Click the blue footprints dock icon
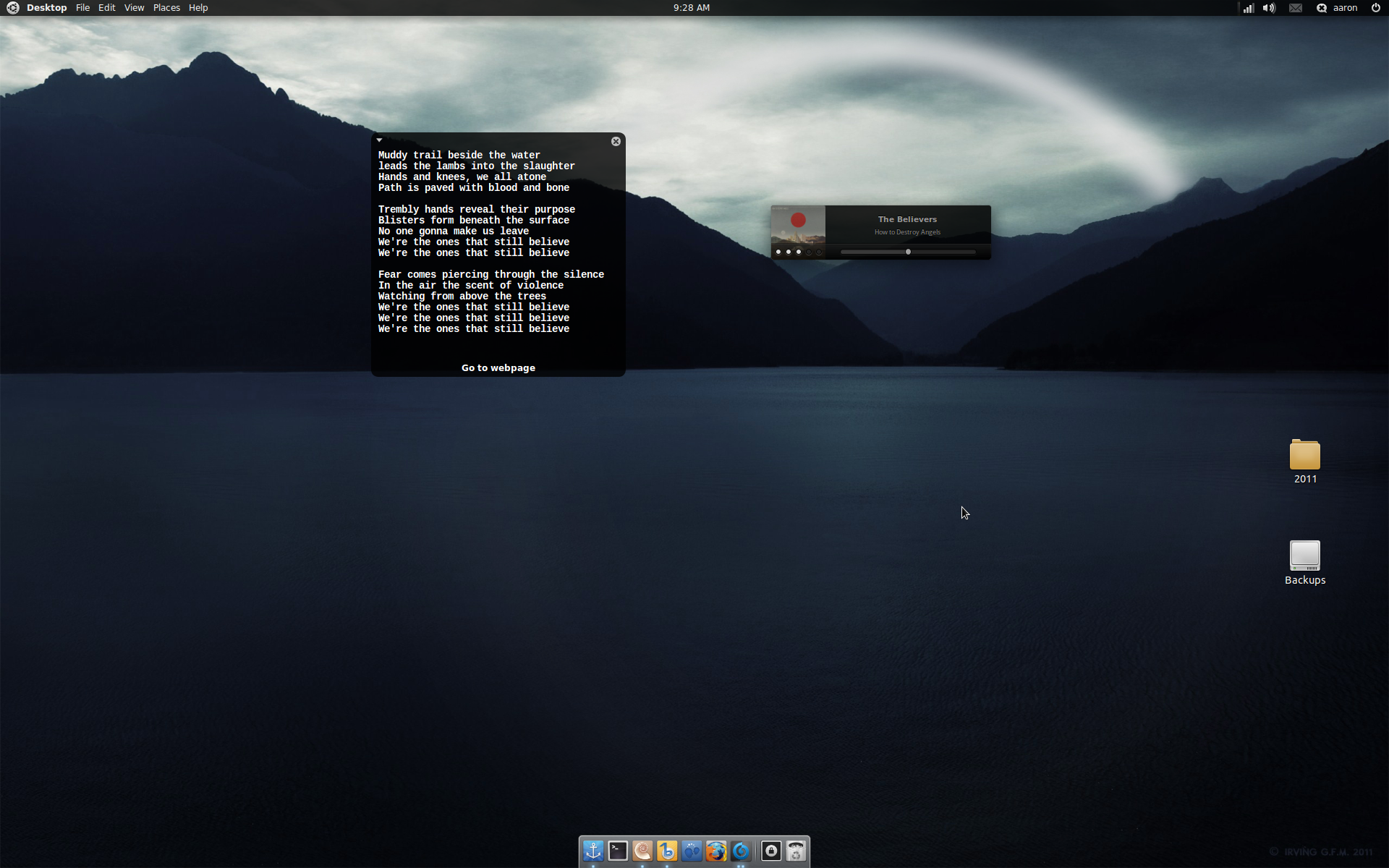 (692, 851)
